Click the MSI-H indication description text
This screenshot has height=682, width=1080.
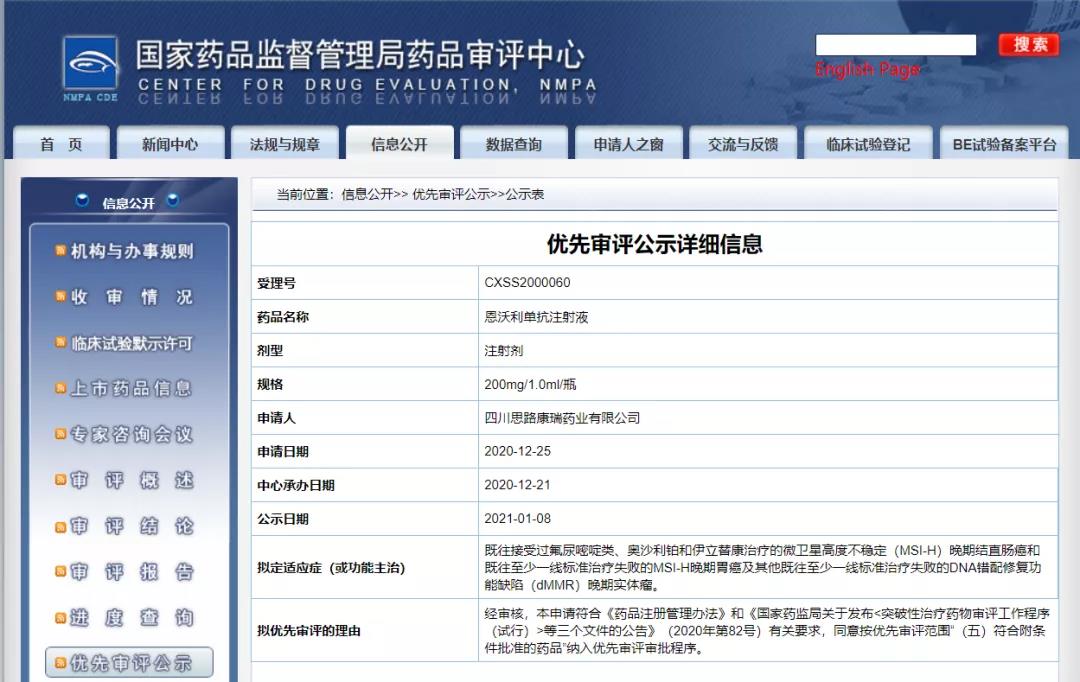762,568
